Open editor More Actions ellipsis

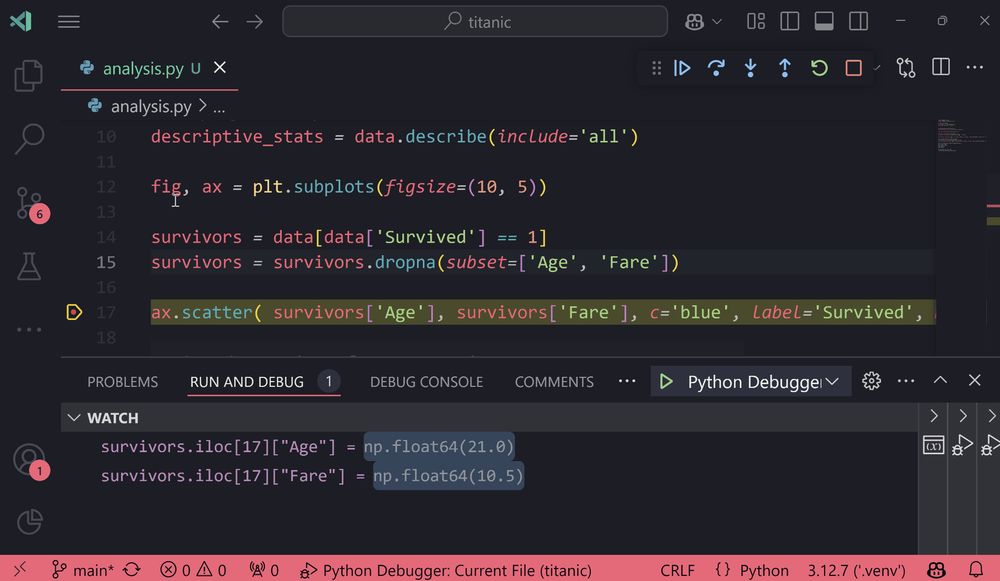tap(974, 67)
